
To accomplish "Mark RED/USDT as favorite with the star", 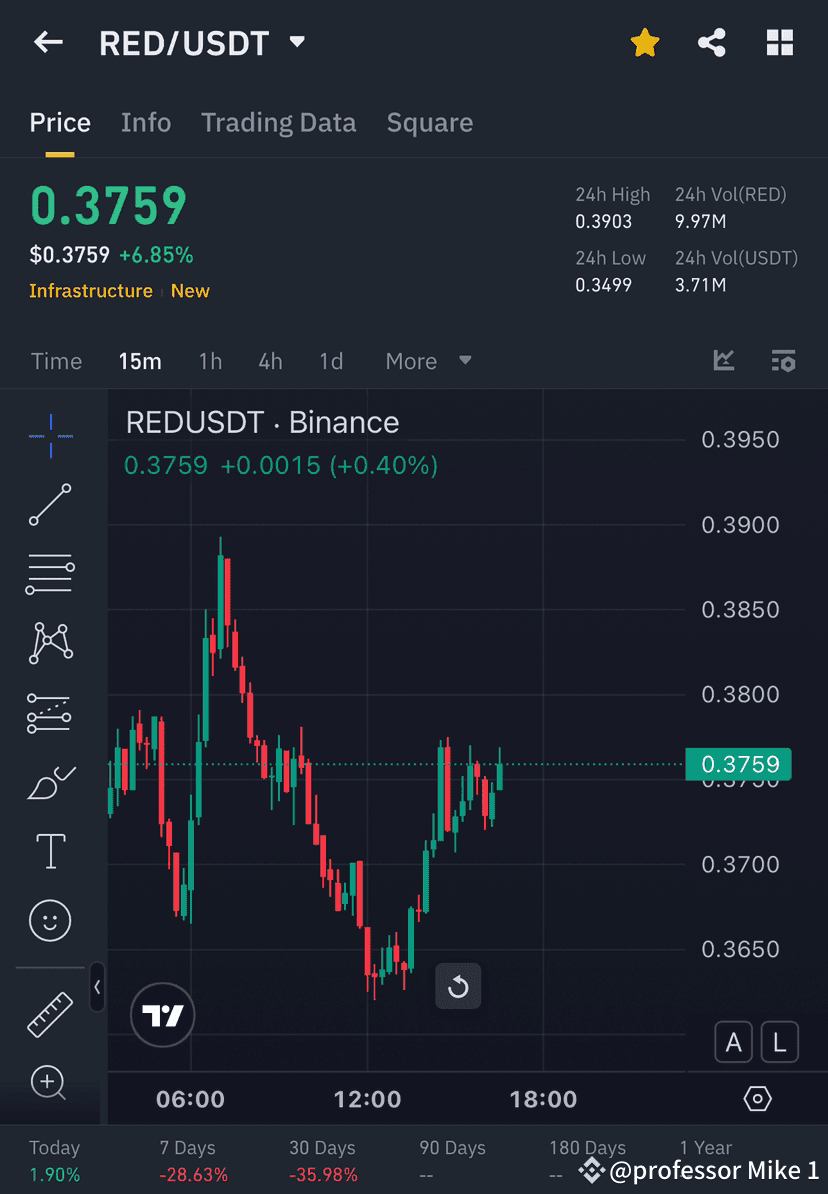I will click(645, 42).
